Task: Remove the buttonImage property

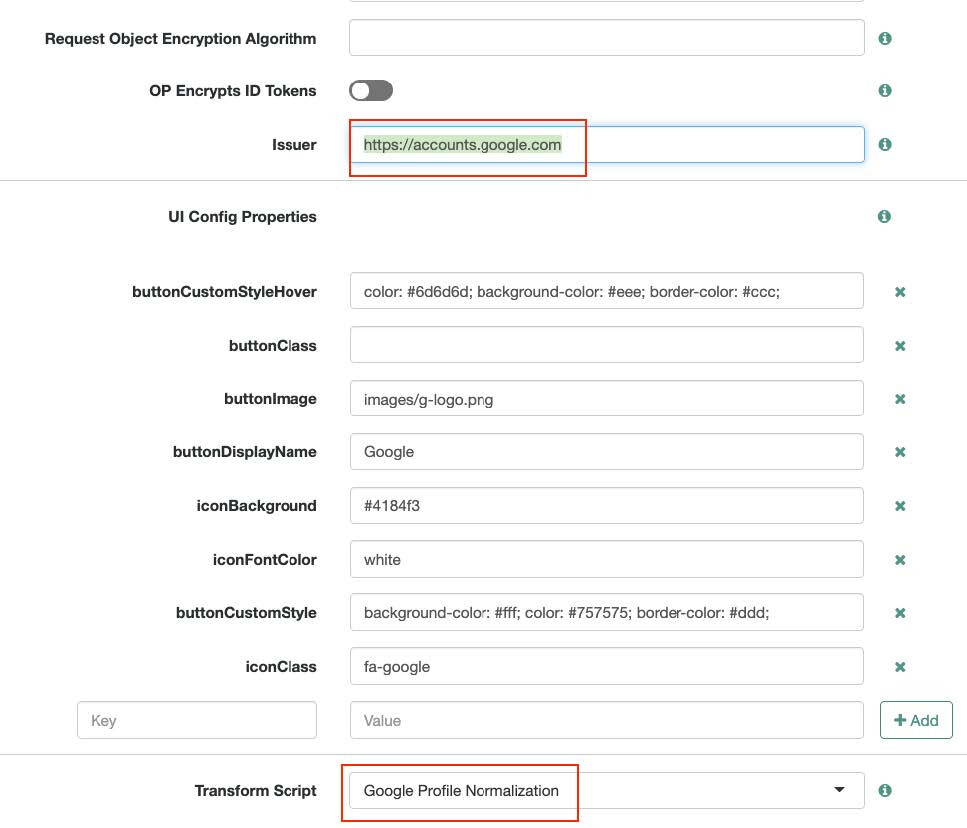Action: (900, 399)
